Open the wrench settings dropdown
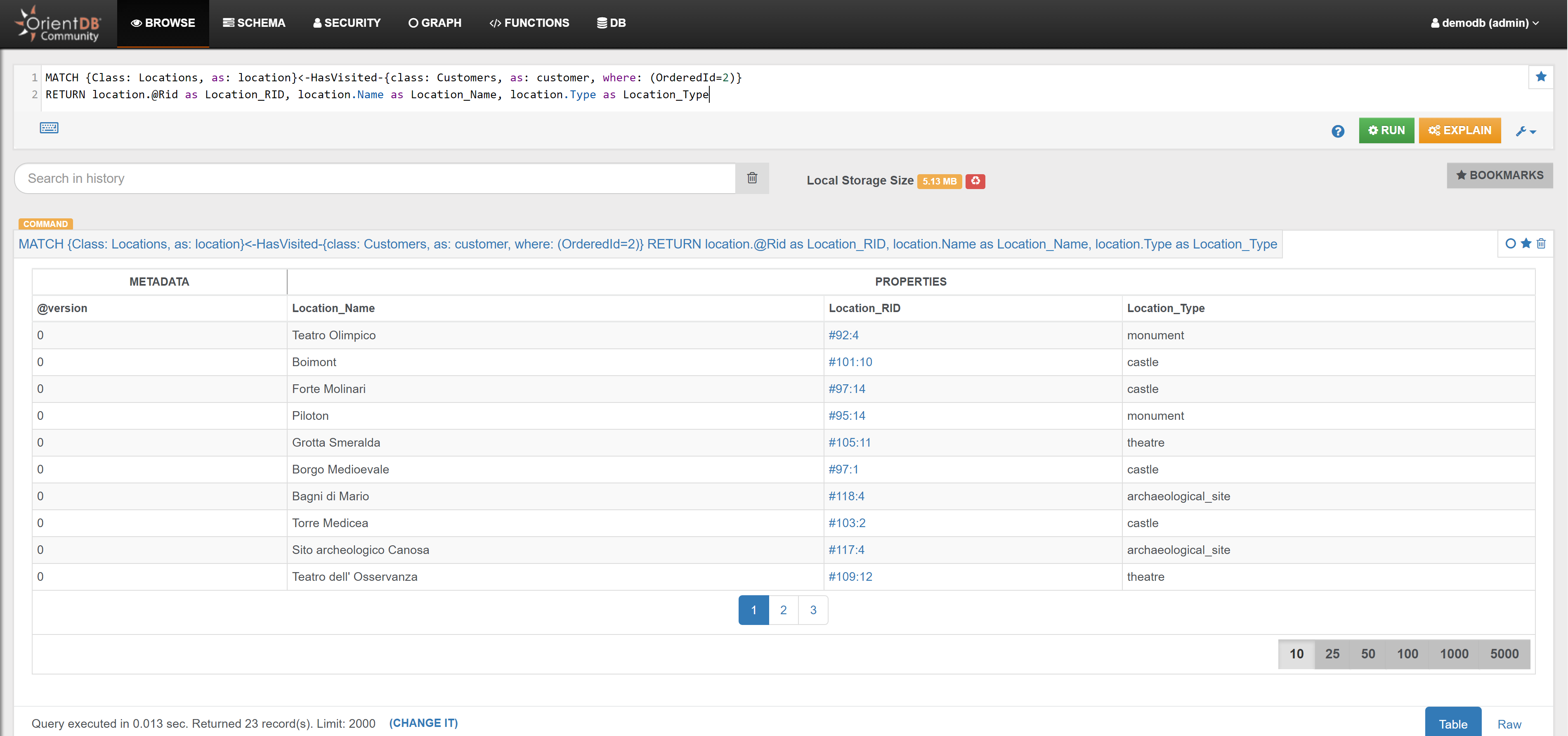The height and width of the screenshot is (736, 1568). pyautogui.click(x=1525, y=131)
